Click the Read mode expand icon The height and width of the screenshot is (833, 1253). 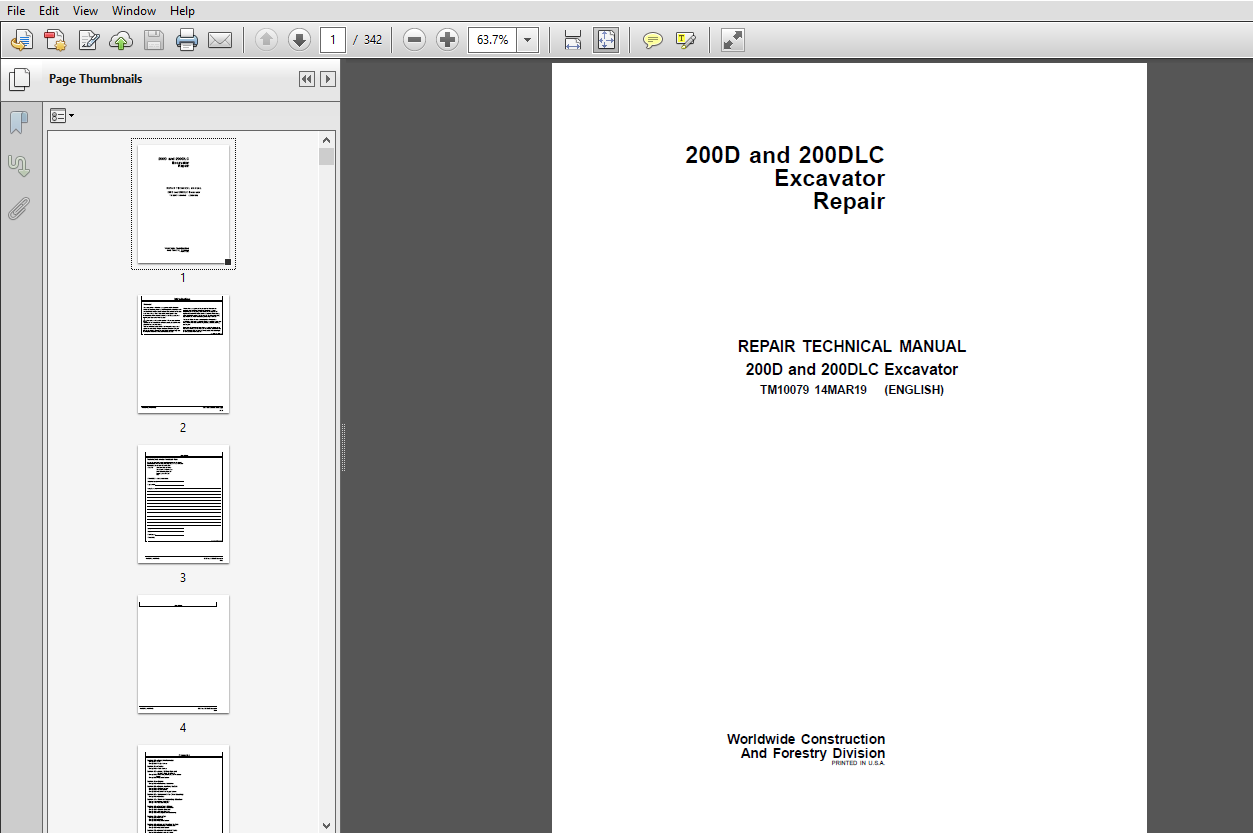pos(732,40)
